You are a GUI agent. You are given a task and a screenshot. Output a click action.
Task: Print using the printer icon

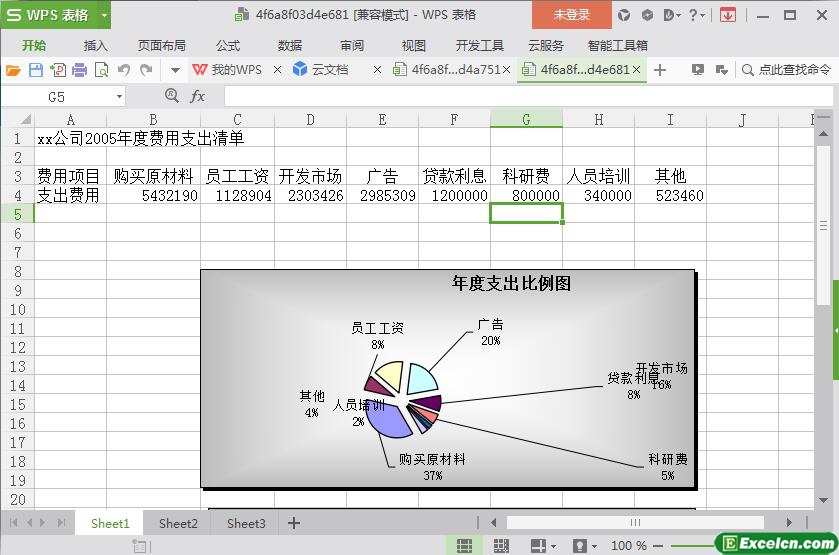pos(80,70)
